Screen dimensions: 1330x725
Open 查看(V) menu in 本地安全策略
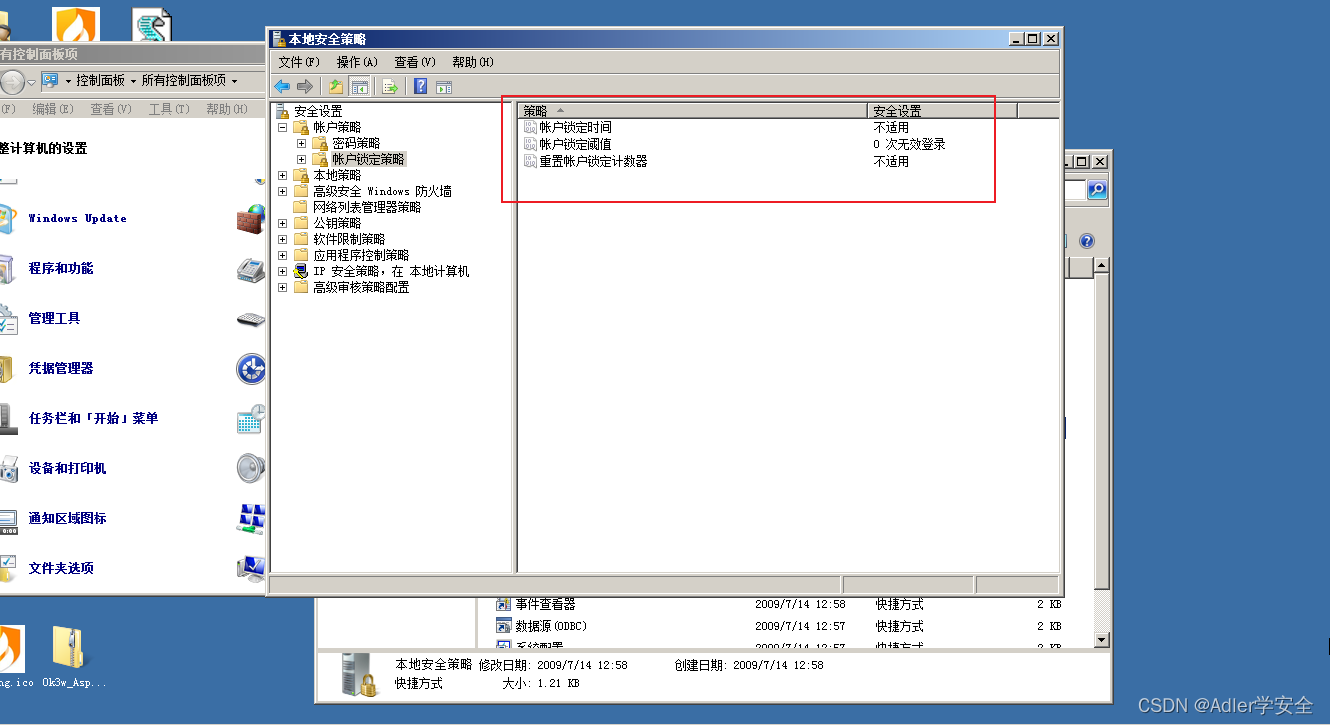coord(415,62)
